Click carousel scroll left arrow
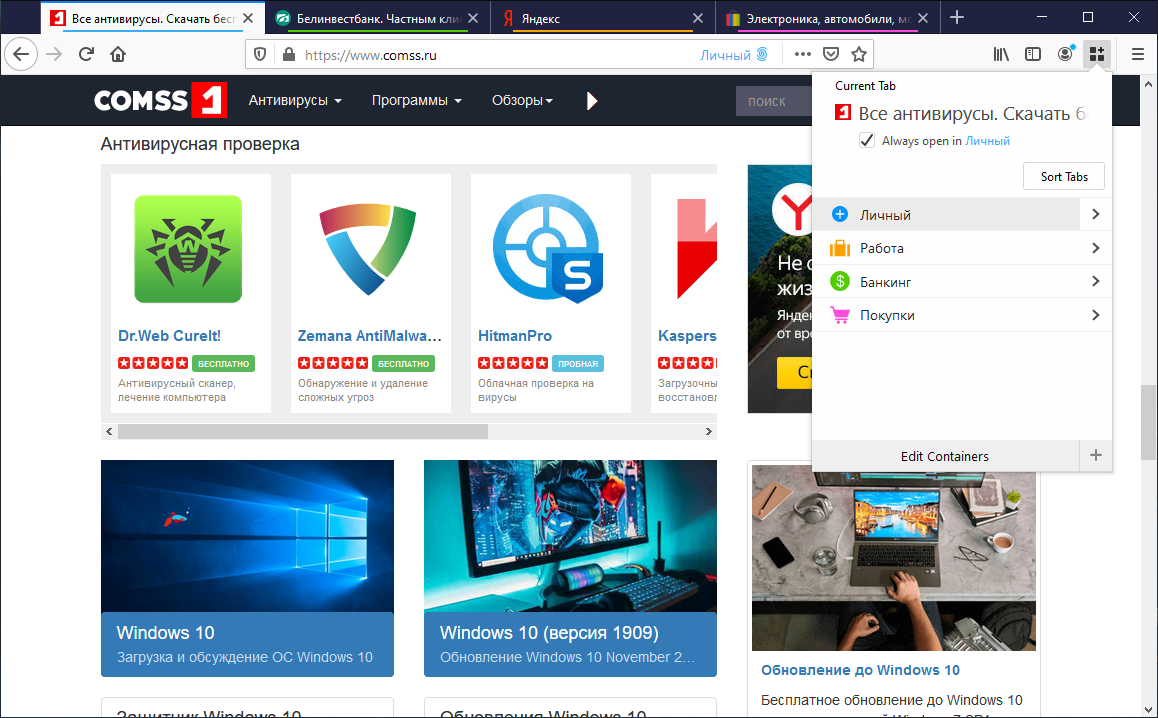This screenshot has height=718, width=1158. (109, 431)
